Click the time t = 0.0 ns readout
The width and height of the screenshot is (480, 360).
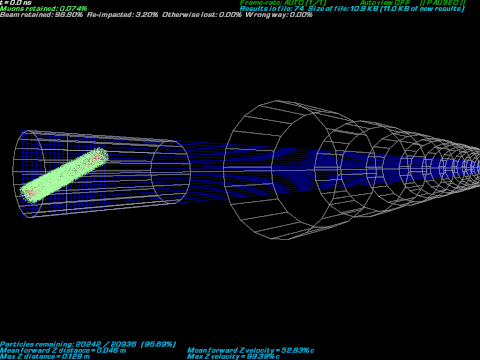coord(16,3)
